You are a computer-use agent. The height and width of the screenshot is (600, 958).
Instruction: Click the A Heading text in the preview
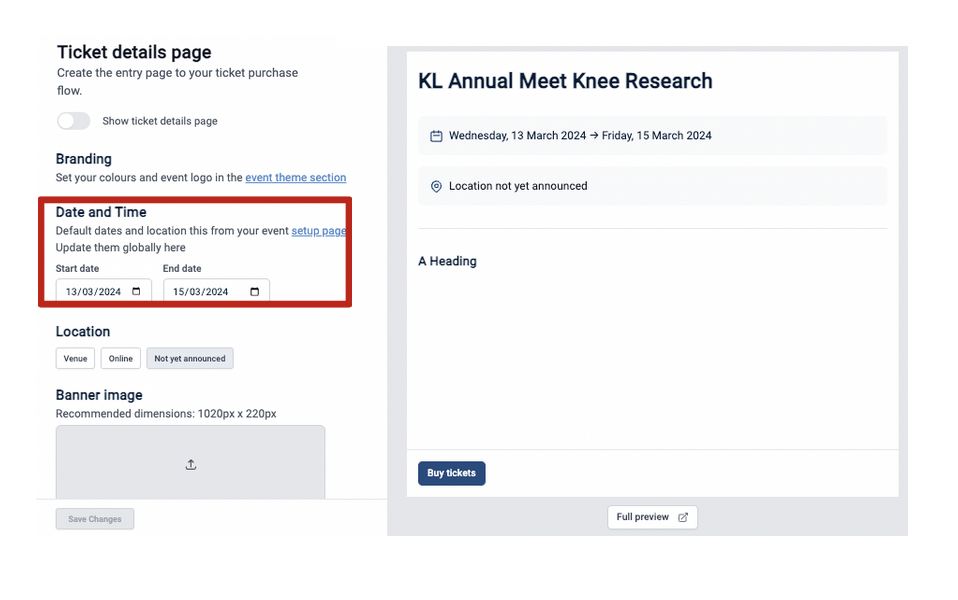point(446,261)
